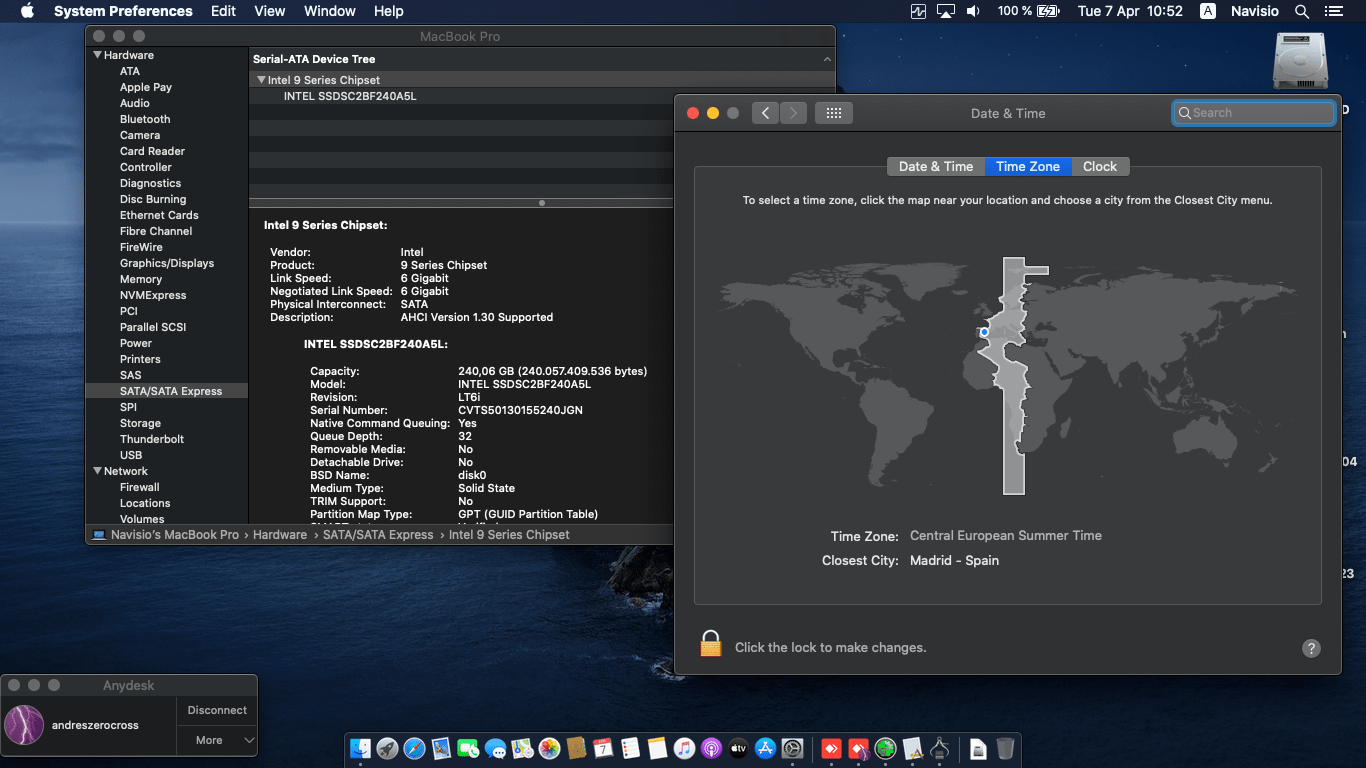Open Messages from the Dock
Screen dimensions: 1366x768
click(495, 748)
